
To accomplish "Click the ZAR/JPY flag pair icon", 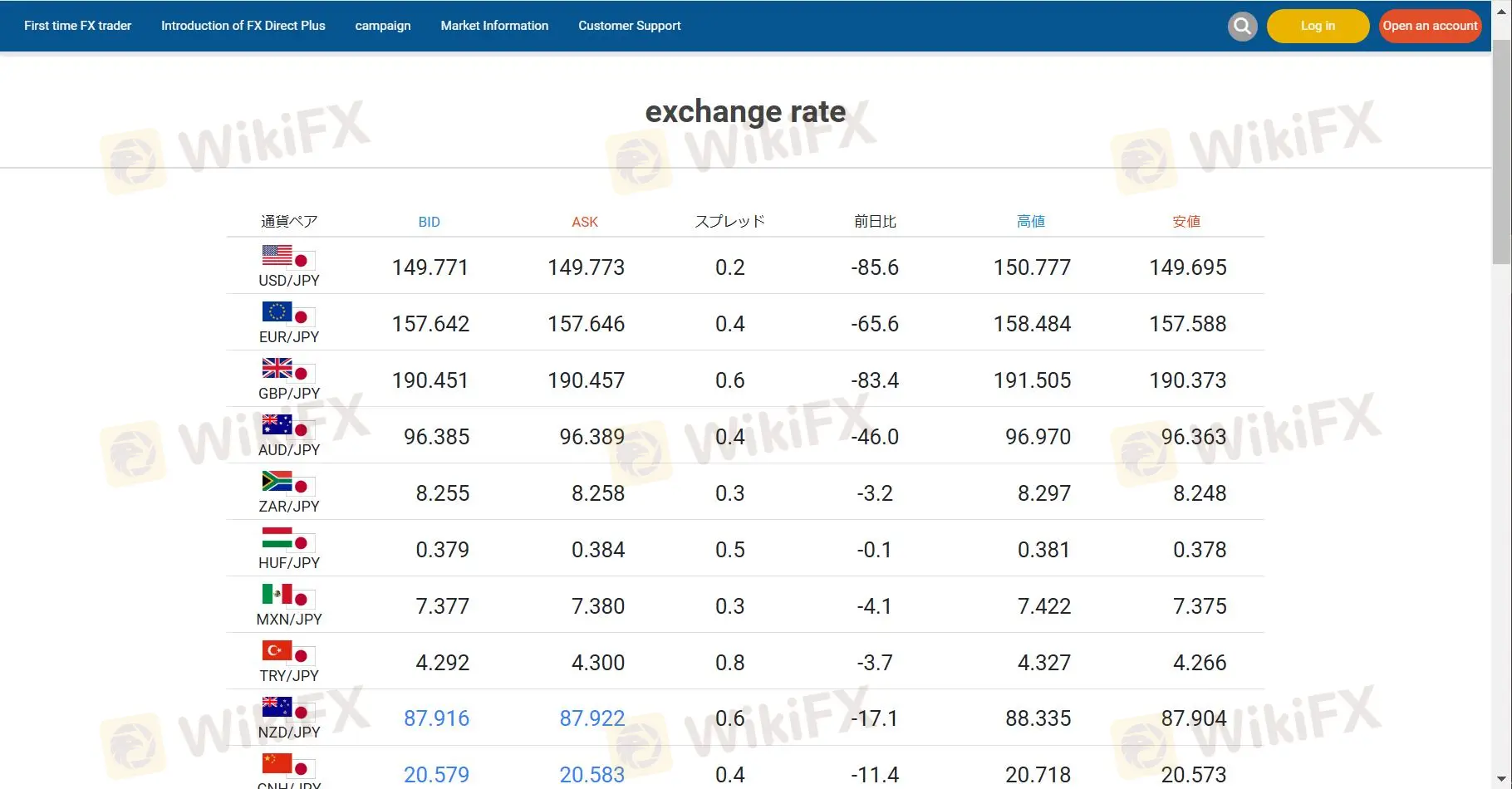I will coord(288,483).
